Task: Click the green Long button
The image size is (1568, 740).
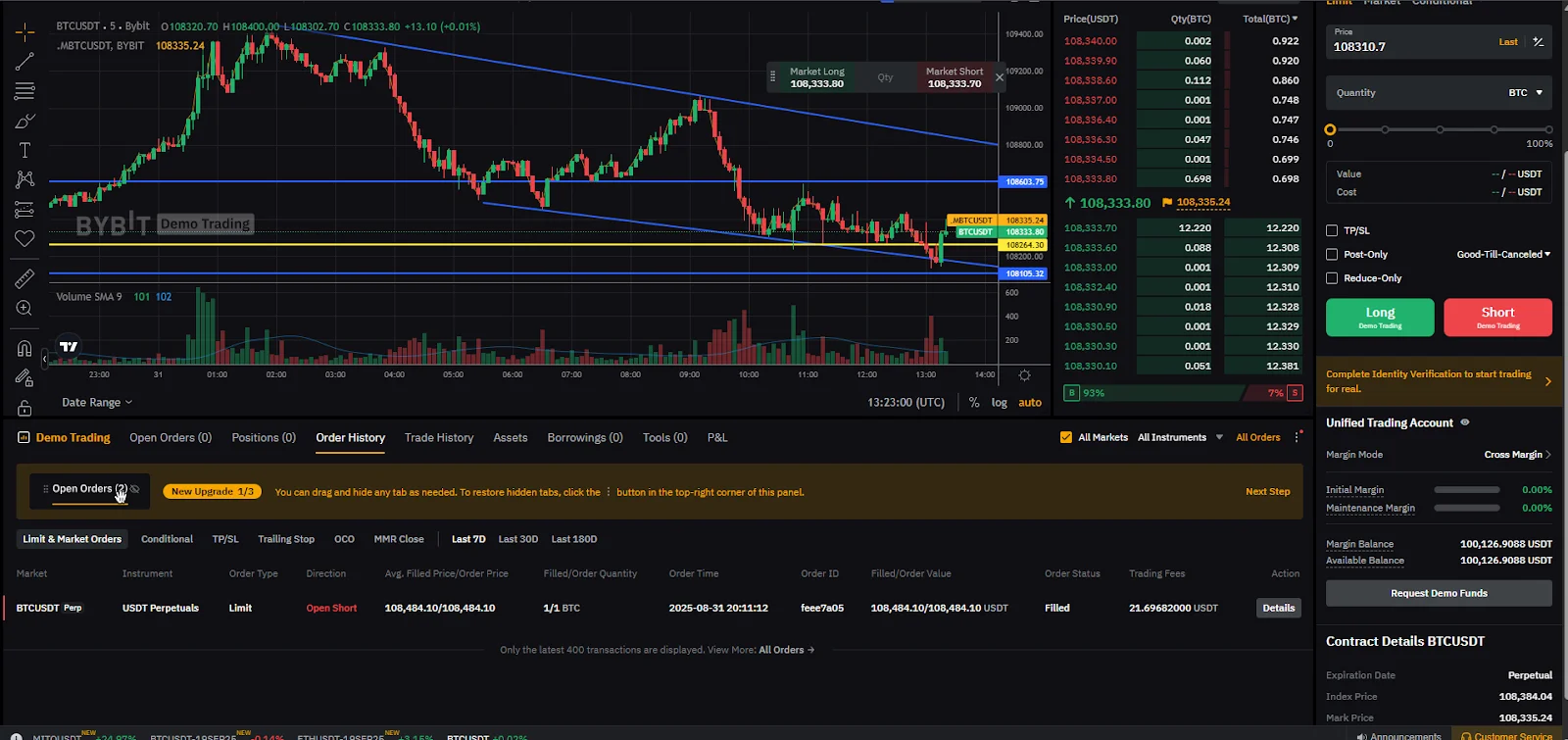Action: tap(1380, 318)
